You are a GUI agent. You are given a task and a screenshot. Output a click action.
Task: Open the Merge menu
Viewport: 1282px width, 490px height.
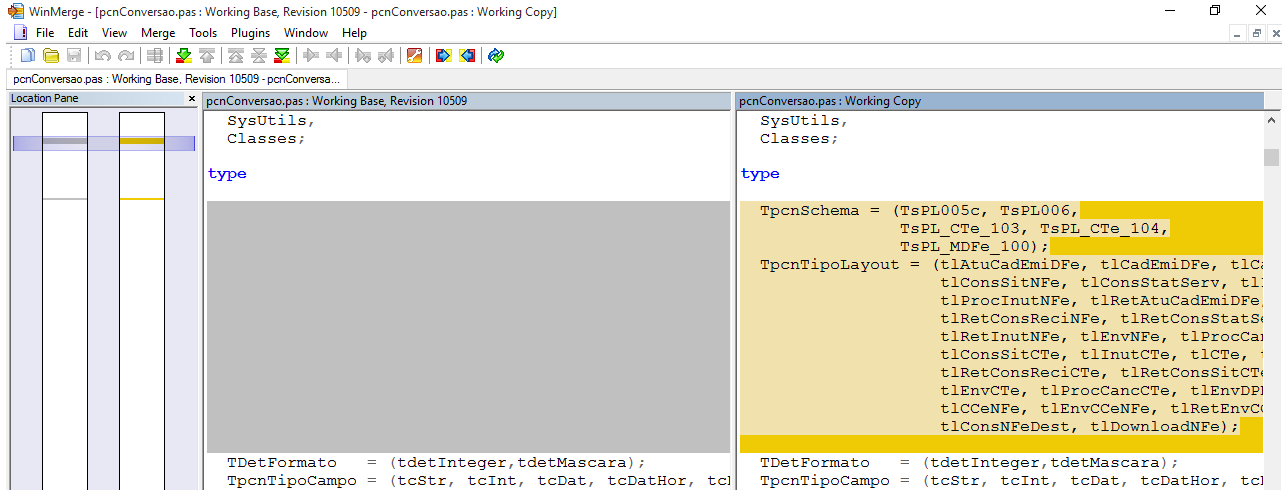(158, 33)
